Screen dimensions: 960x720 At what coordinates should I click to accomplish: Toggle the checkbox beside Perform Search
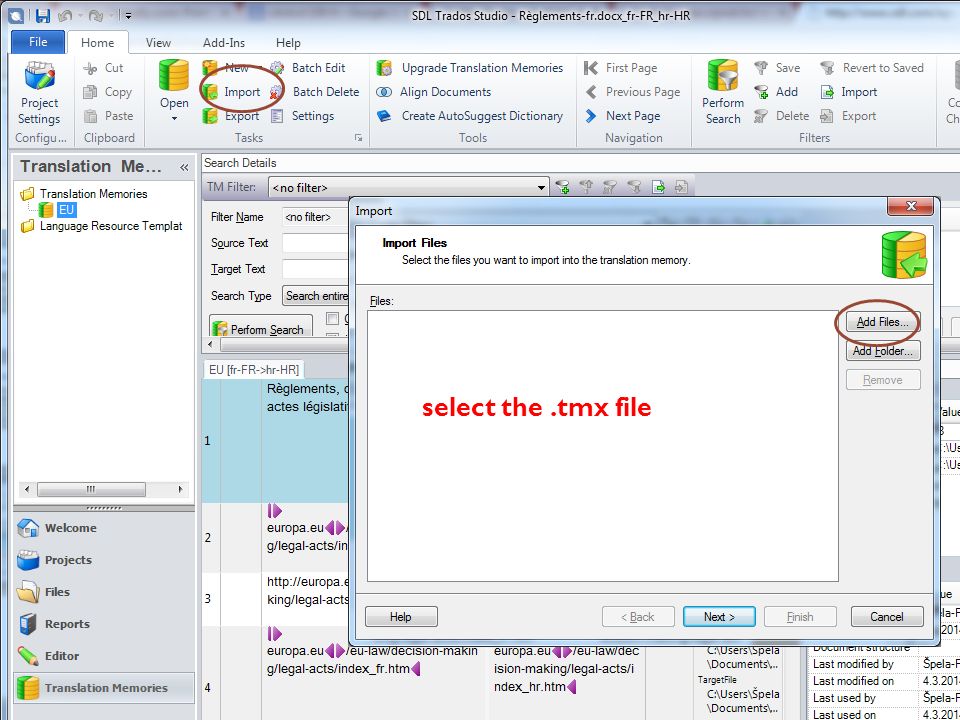tap(332, 318)
